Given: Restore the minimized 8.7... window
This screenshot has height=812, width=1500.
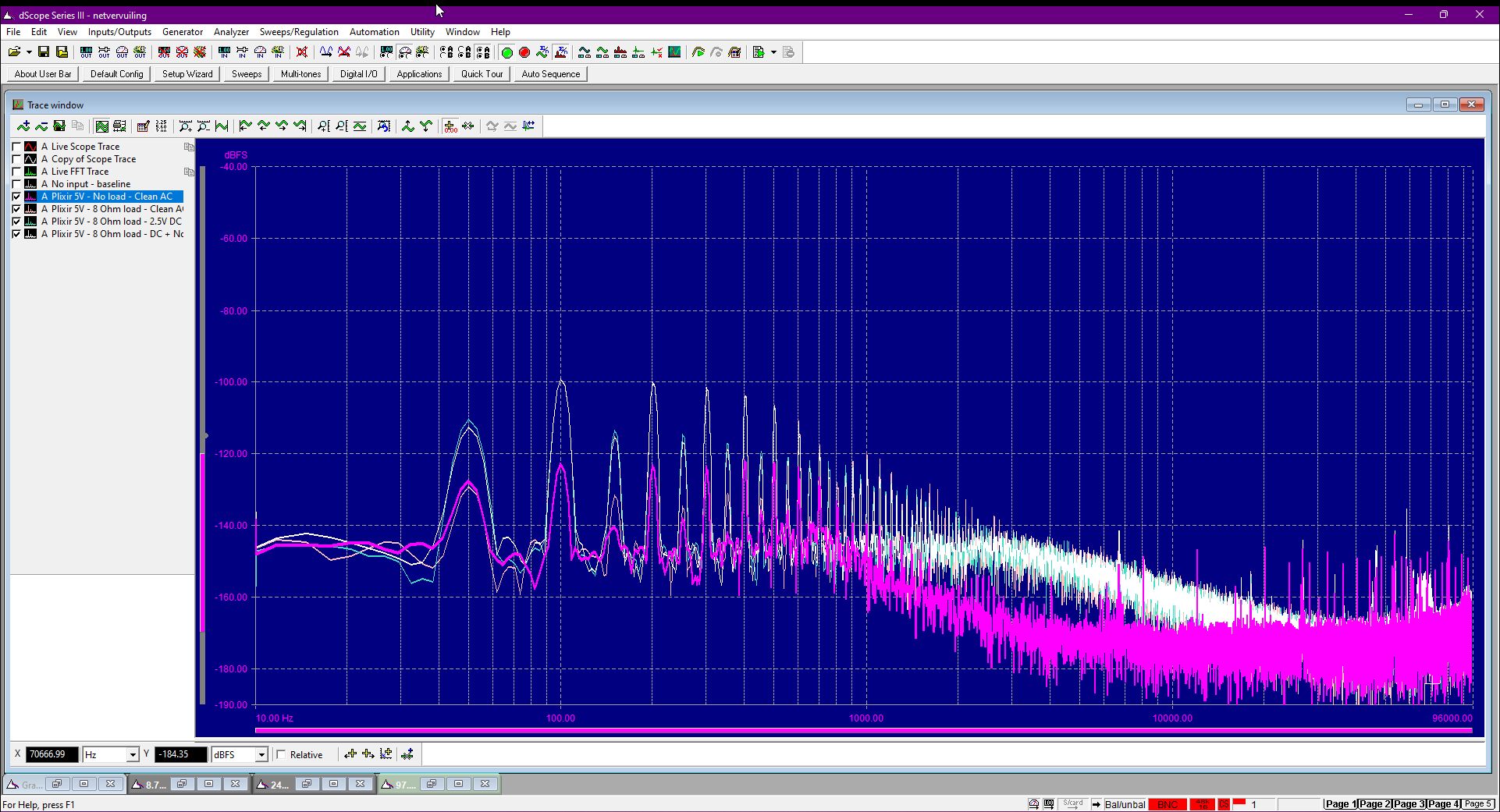Looking at the screenshot, I should pyautogui.click(x=182, y=784).
